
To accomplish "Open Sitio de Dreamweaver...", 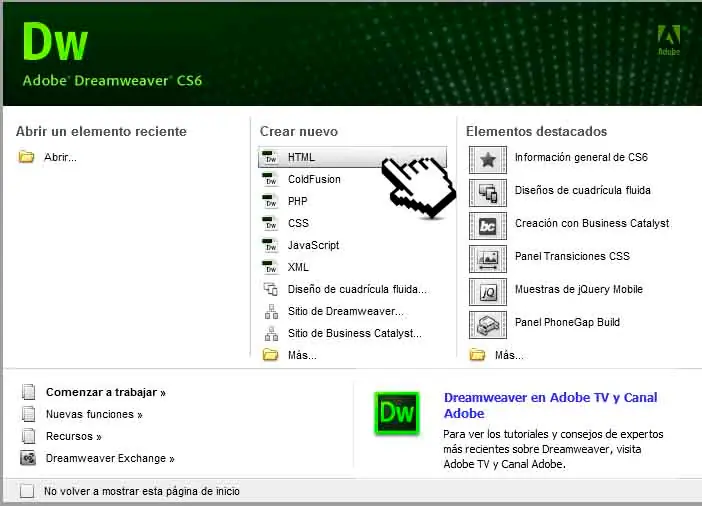I will [346, 311].
